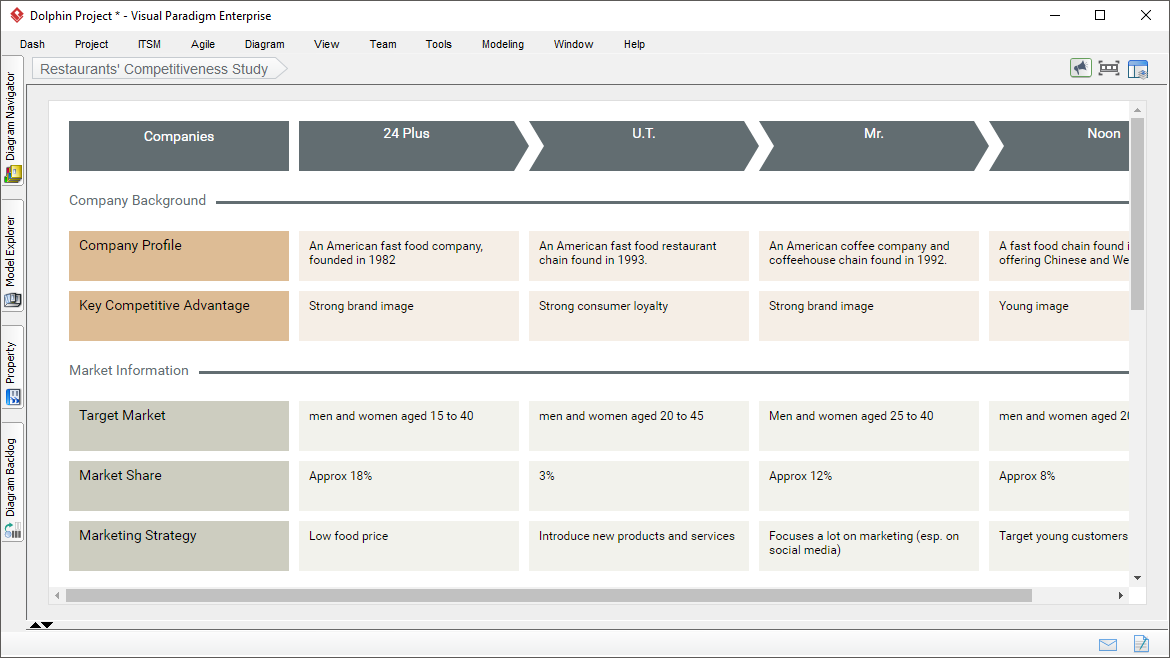This screenshot has height=658, width=1170.
Task: Open the Diagram menu
Action: pyautogui.click(x=264, y=44)
